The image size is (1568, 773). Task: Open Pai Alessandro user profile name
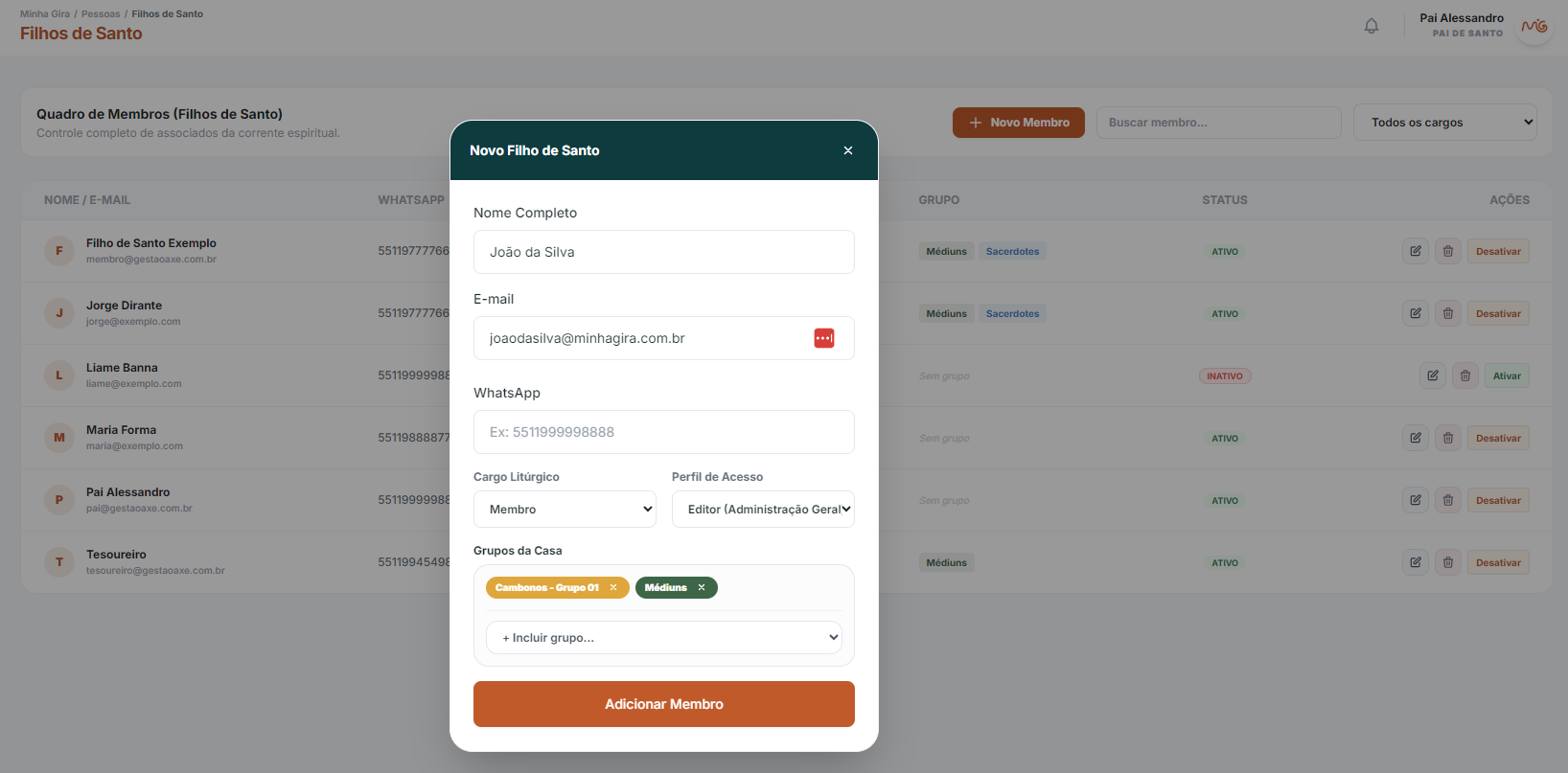(x=1462, y=18)
